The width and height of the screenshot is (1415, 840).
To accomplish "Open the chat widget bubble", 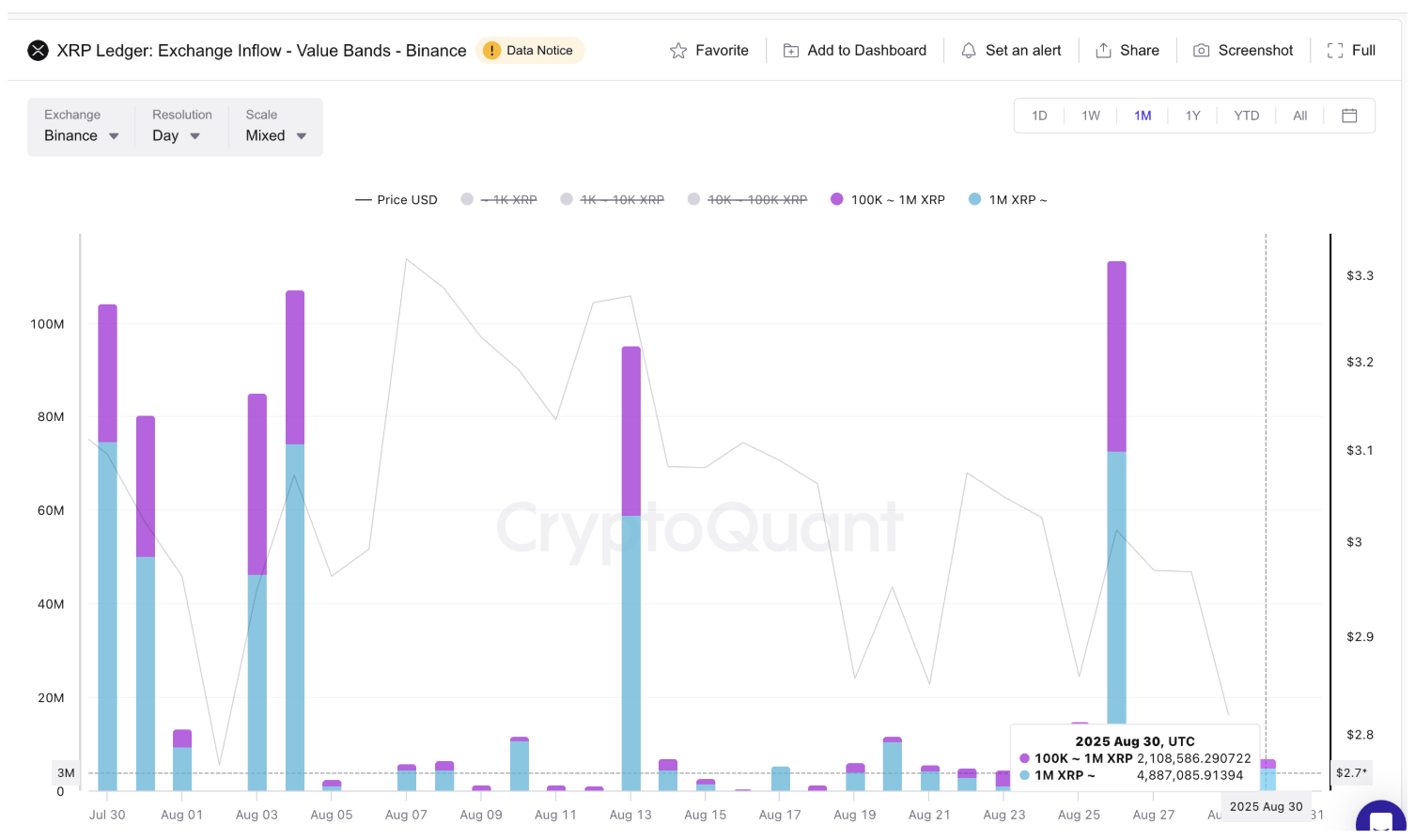I will coord(1379,821).
